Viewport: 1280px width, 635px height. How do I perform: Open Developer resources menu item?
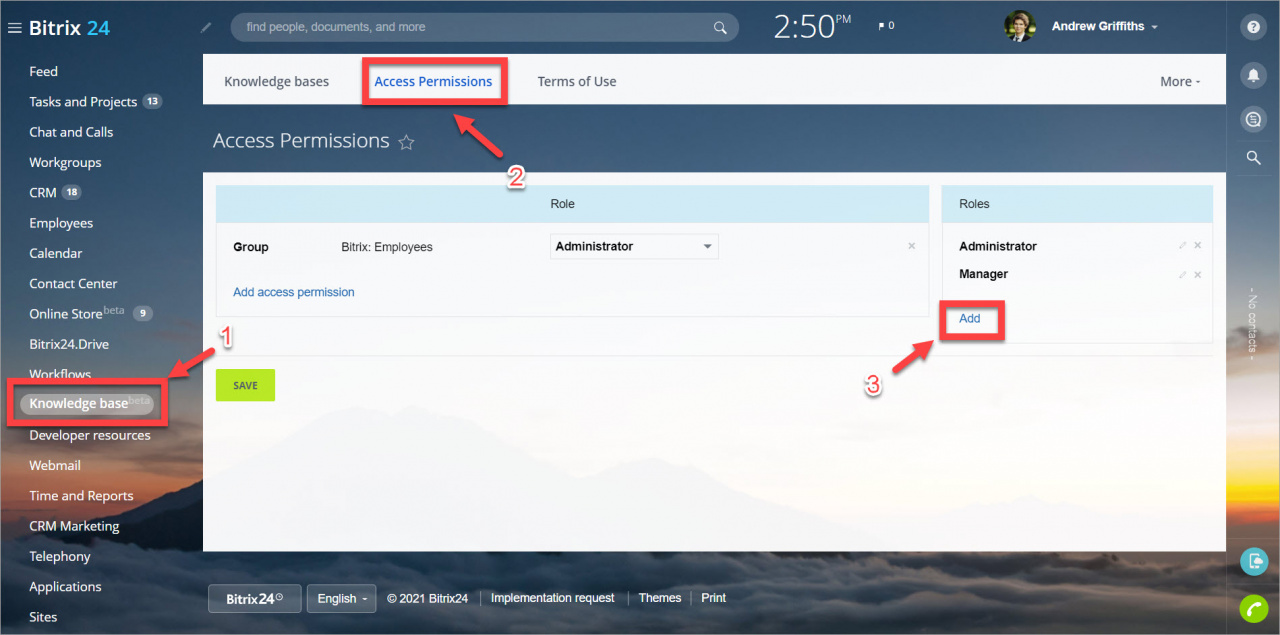pyautogui.click(x=90, y=435)
